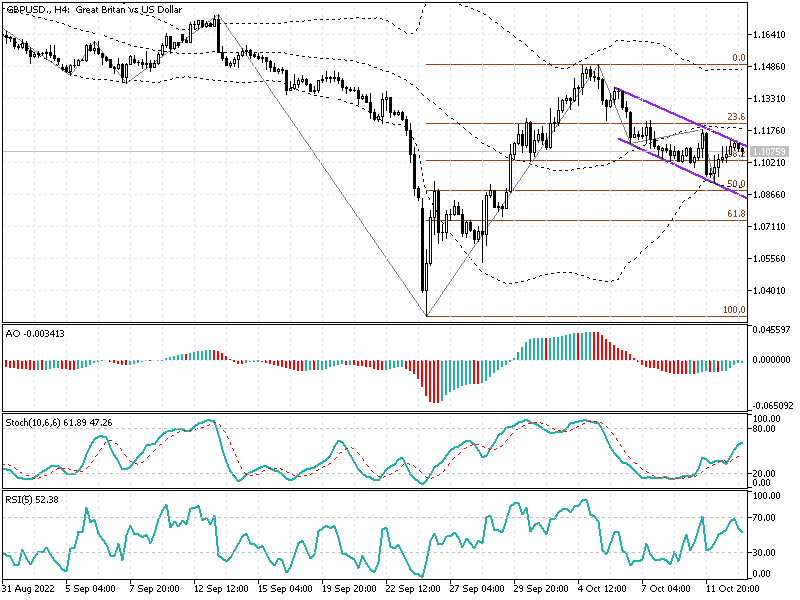
Task: Click the 30.00 level on RSI scale
Action: [762, 551]
